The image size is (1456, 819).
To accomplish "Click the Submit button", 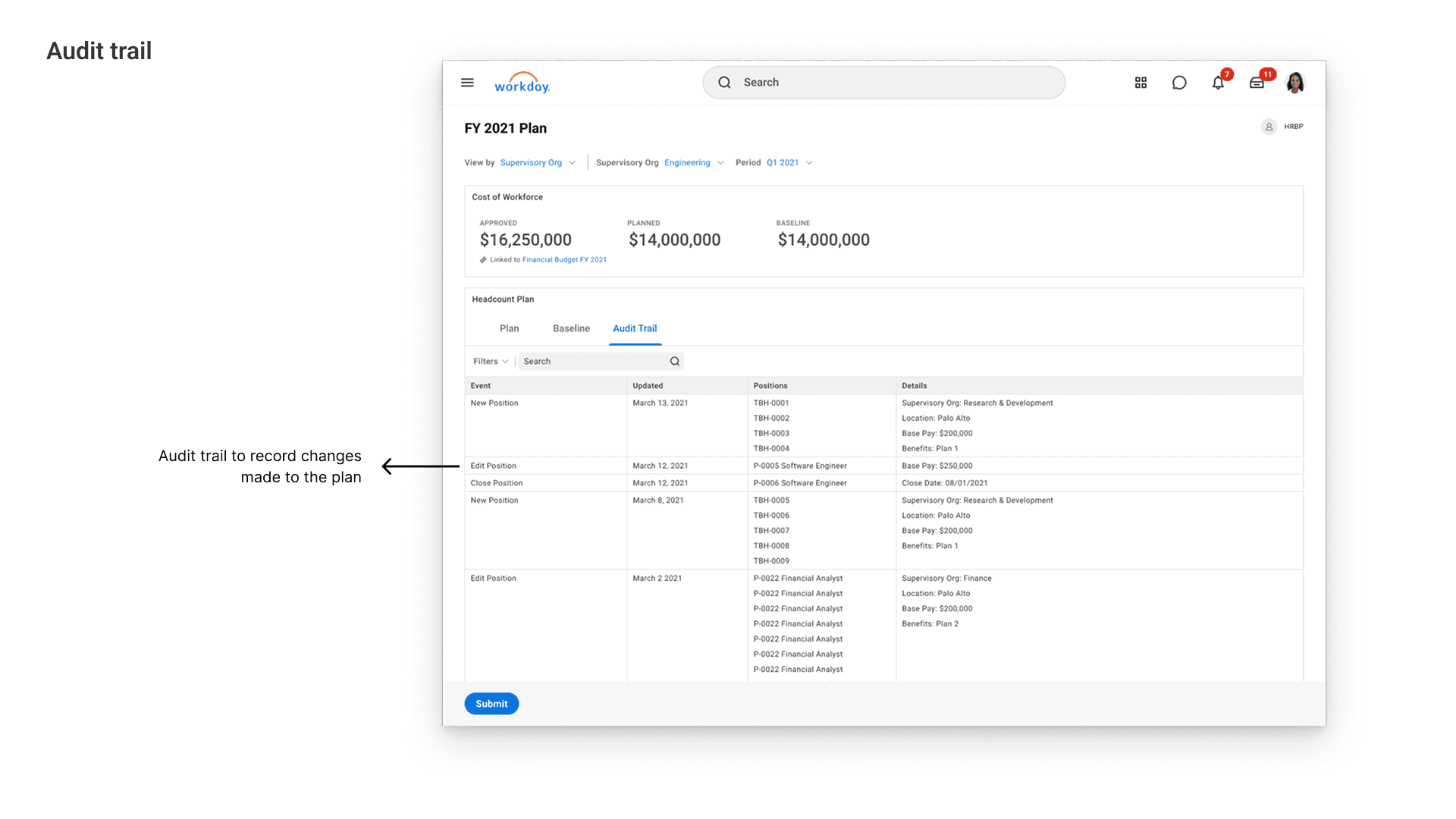I will [491, 704].
